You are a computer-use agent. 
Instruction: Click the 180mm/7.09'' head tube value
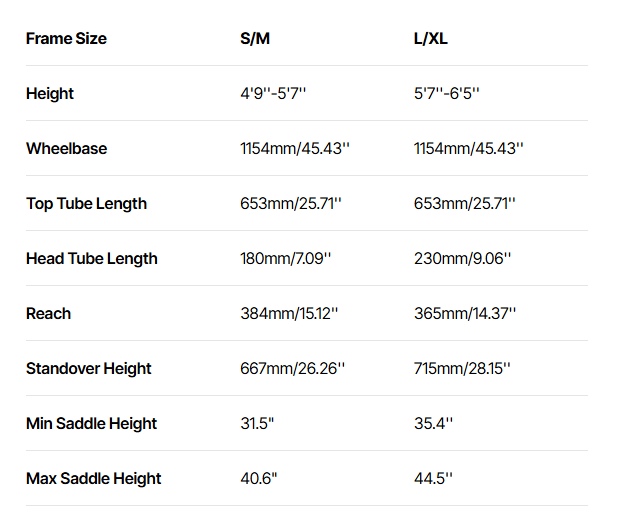click(285, 259)
